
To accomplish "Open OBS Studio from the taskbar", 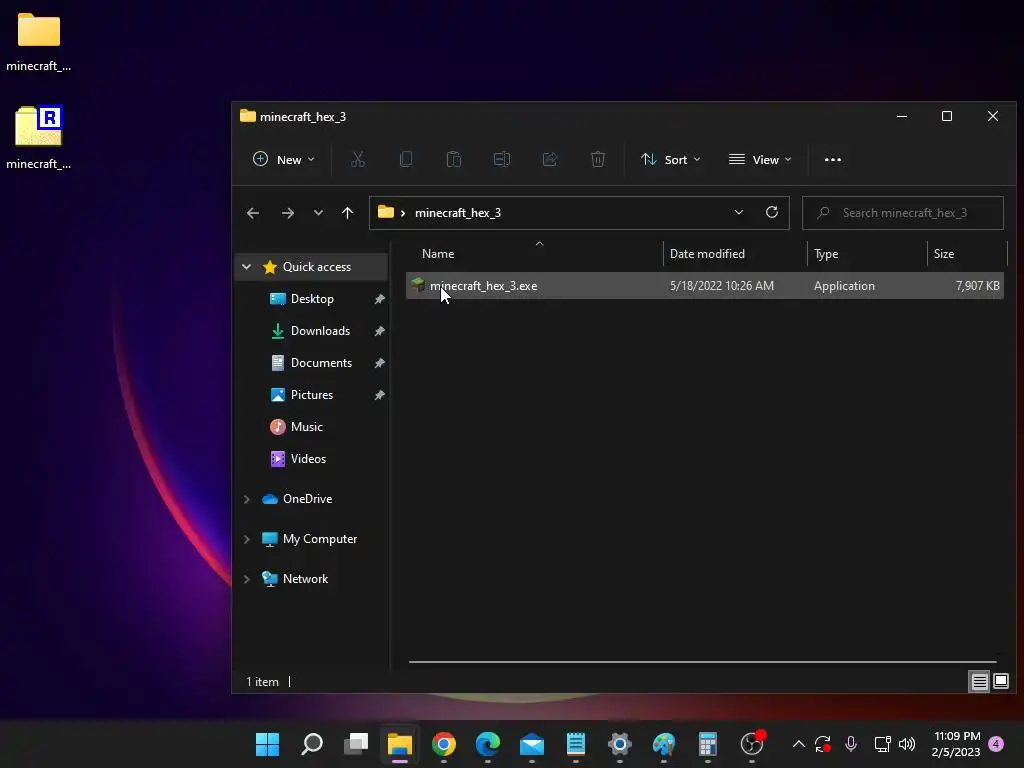I will click(752, 744).
